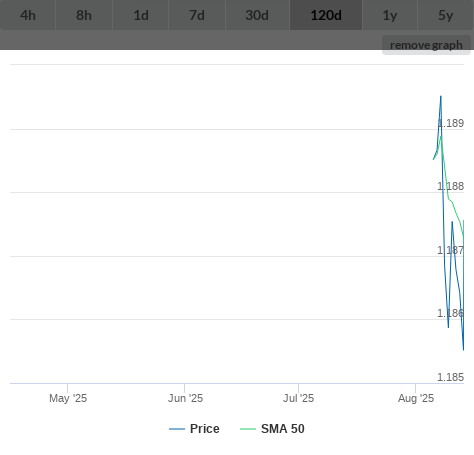Click the remove graph button

426,45
